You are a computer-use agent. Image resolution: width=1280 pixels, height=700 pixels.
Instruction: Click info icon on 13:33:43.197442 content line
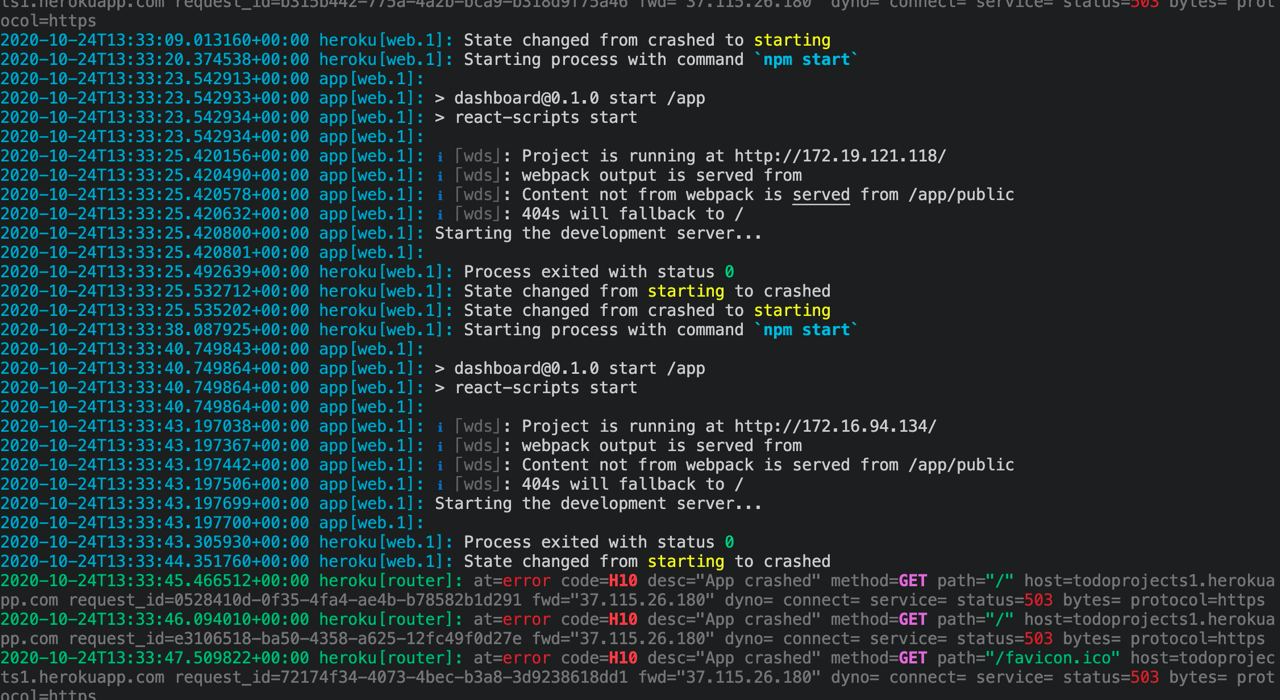(x=441, y=465)
